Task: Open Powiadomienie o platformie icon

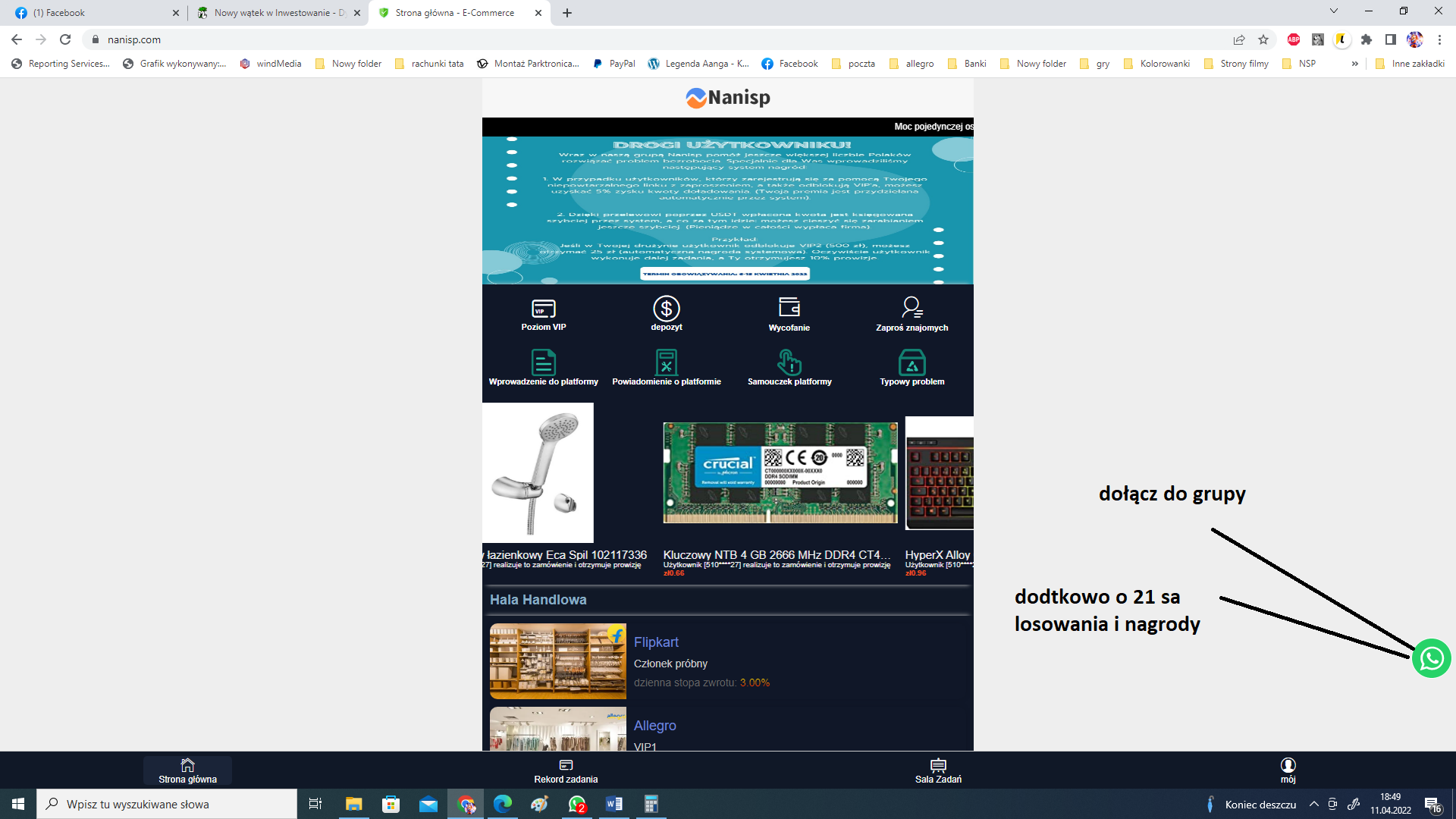Action: coord(667,362)
